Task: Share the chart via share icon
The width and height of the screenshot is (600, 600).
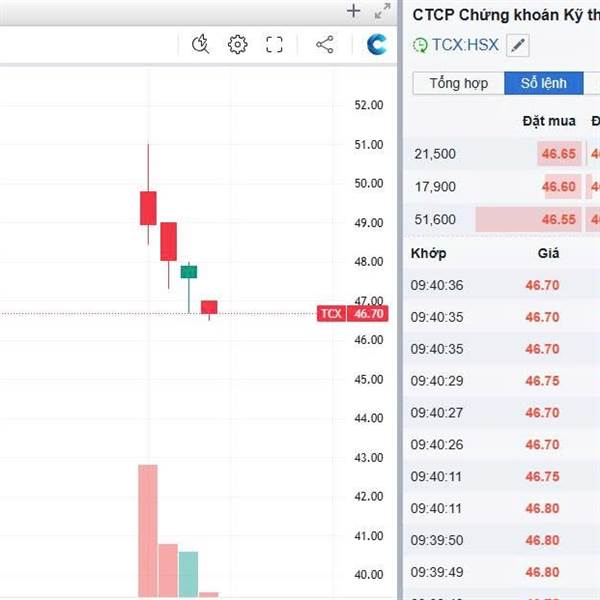Action: 325,44
